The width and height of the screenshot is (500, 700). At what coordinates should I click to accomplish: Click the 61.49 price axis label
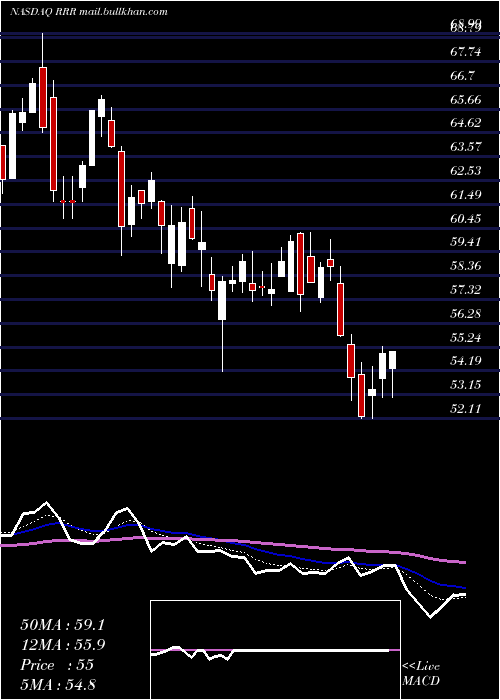[466, 195]
